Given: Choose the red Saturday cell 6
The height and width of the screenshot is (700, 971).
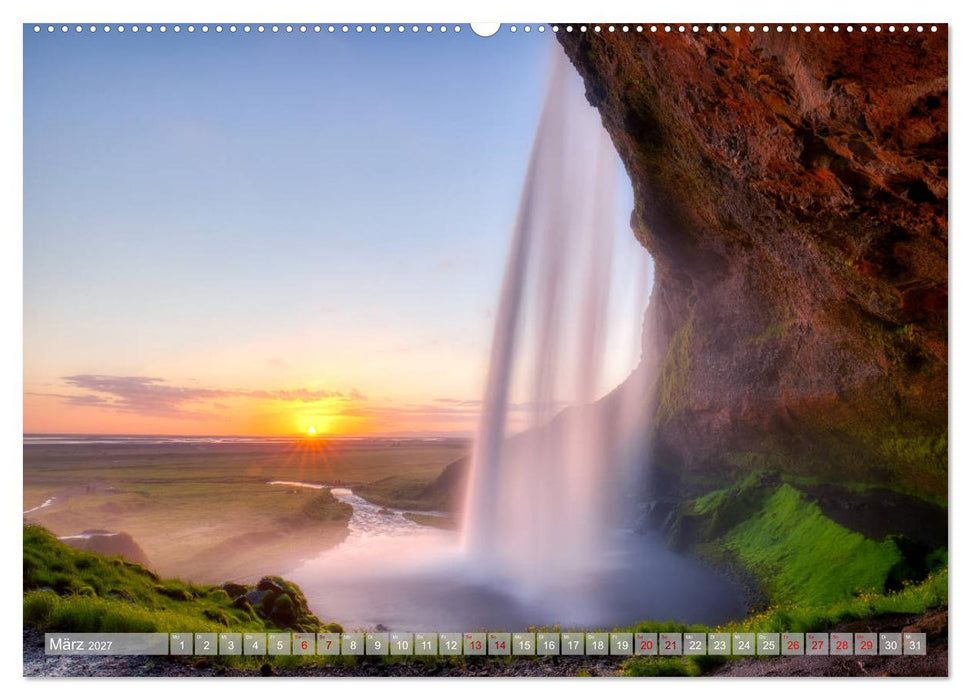Looking at the screenshot, I should coord(303,644).
